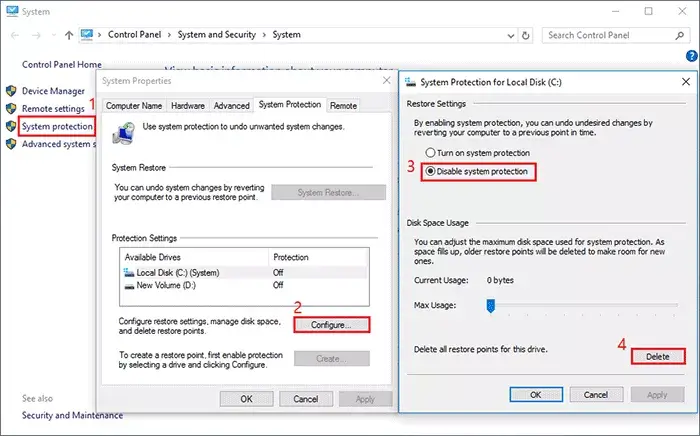Click Configure button in System Properties
Screen dimensions: 700x436
(332, 325)
